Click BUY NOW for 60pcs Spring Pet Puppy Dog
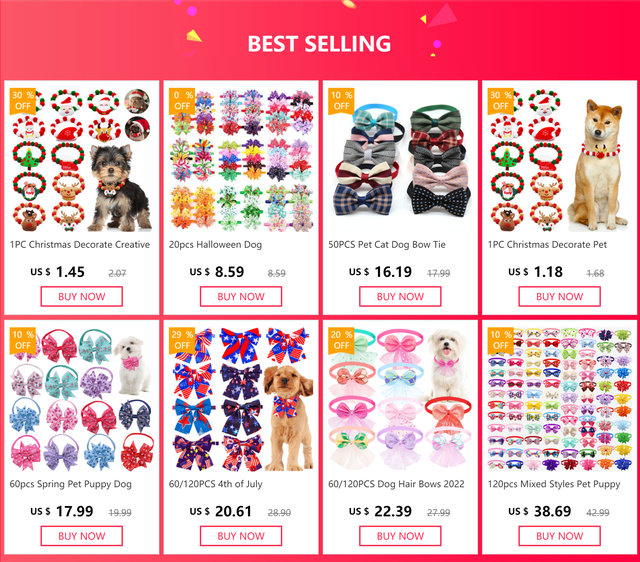 (82, 536)
